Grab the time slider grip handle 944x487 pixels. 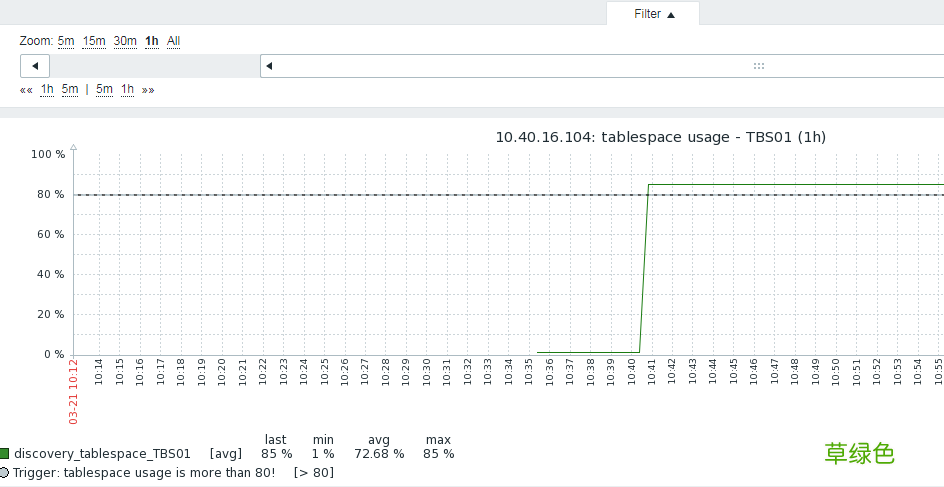point(759,66)
